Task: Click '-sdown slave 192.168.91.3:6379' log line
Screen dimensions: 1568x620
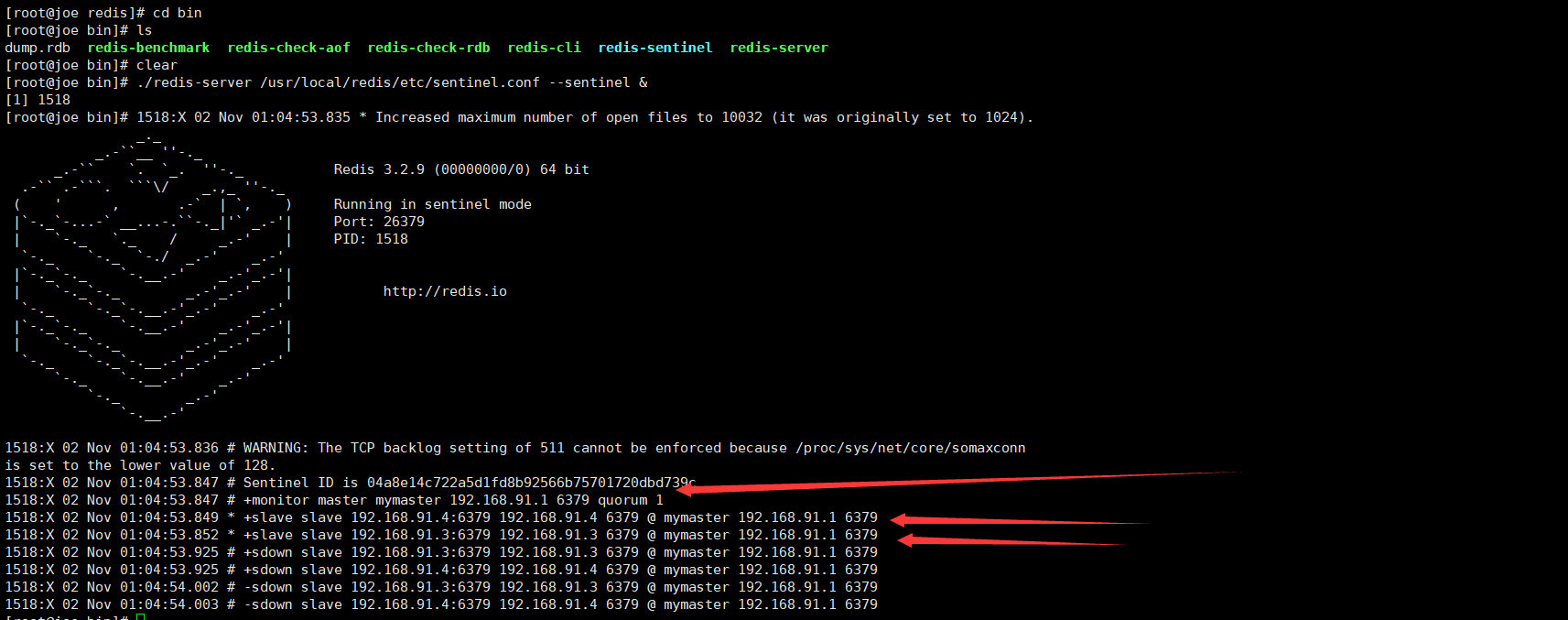Action: [x=441, y=587]
